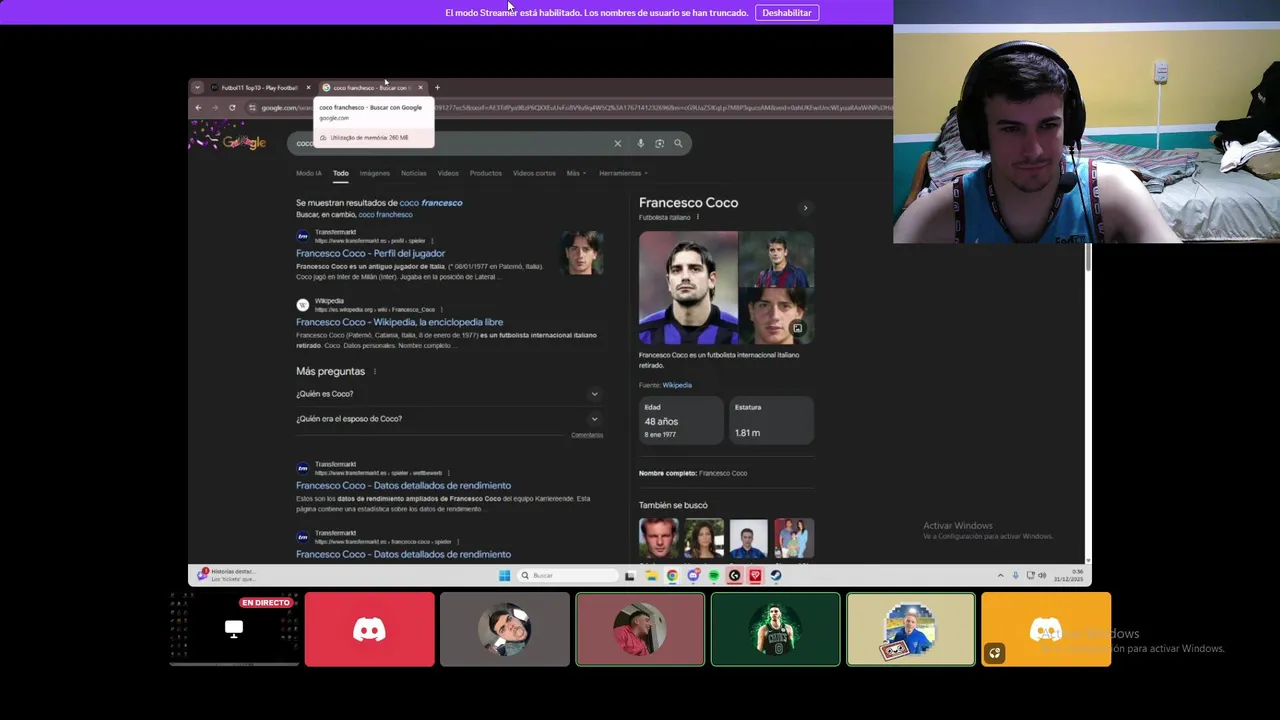Expand the Más dropdown
Image resolution: width=1280 pixels, height=720 pixels.
click(x=576, y=173)
